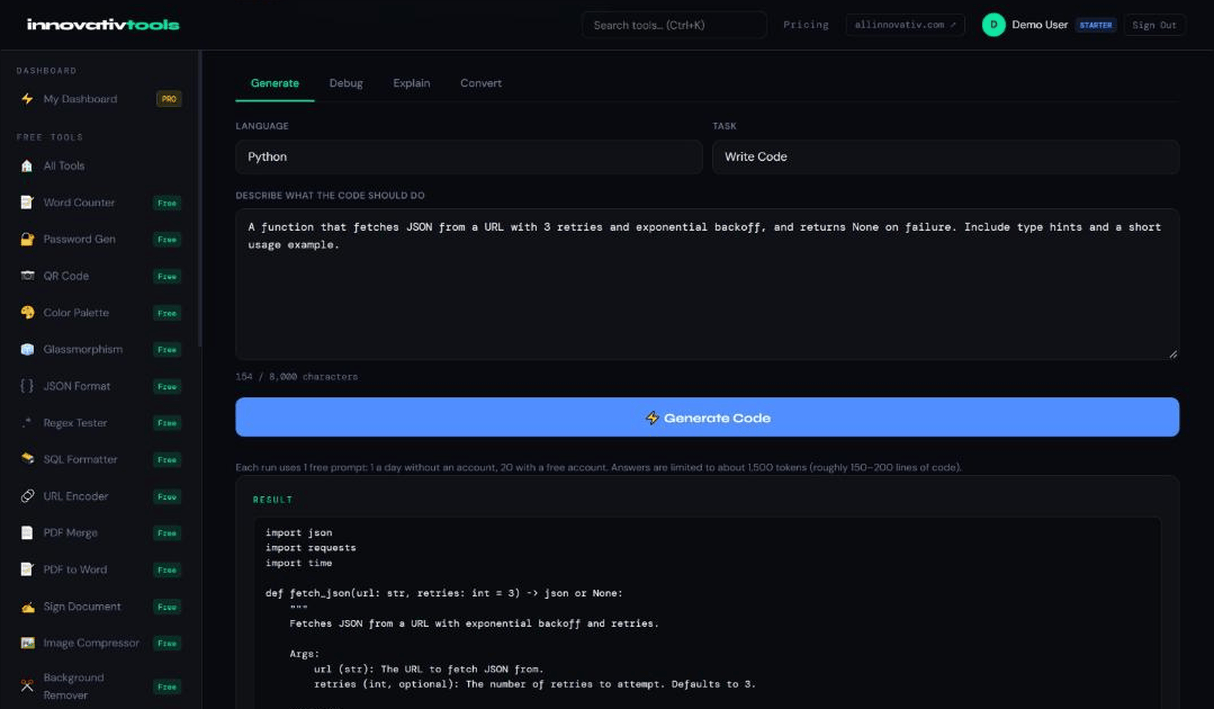Click the Password Gen lock icon

[27, 240]
